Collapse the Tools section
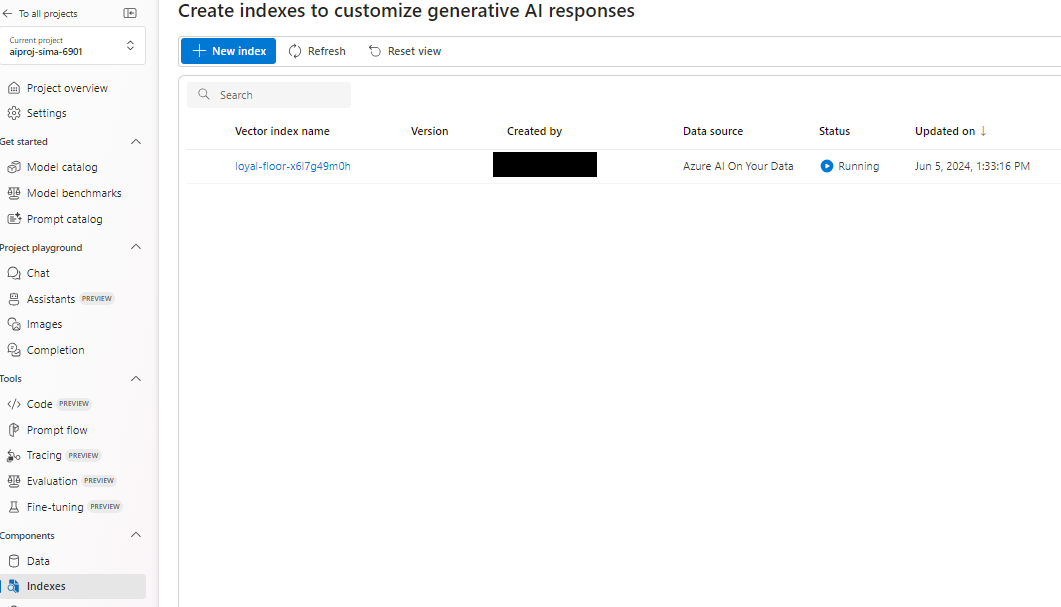Viewport: 1061px width, 607px height. click(x=136, y=378)
